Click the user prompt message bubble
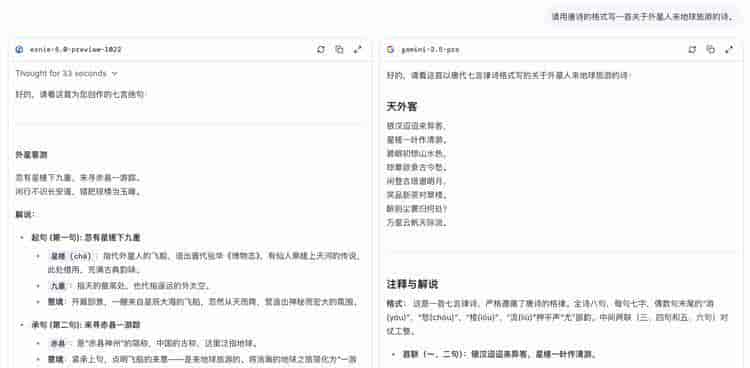The height and width of the screenshot is (368, 750). coord(642,17)
